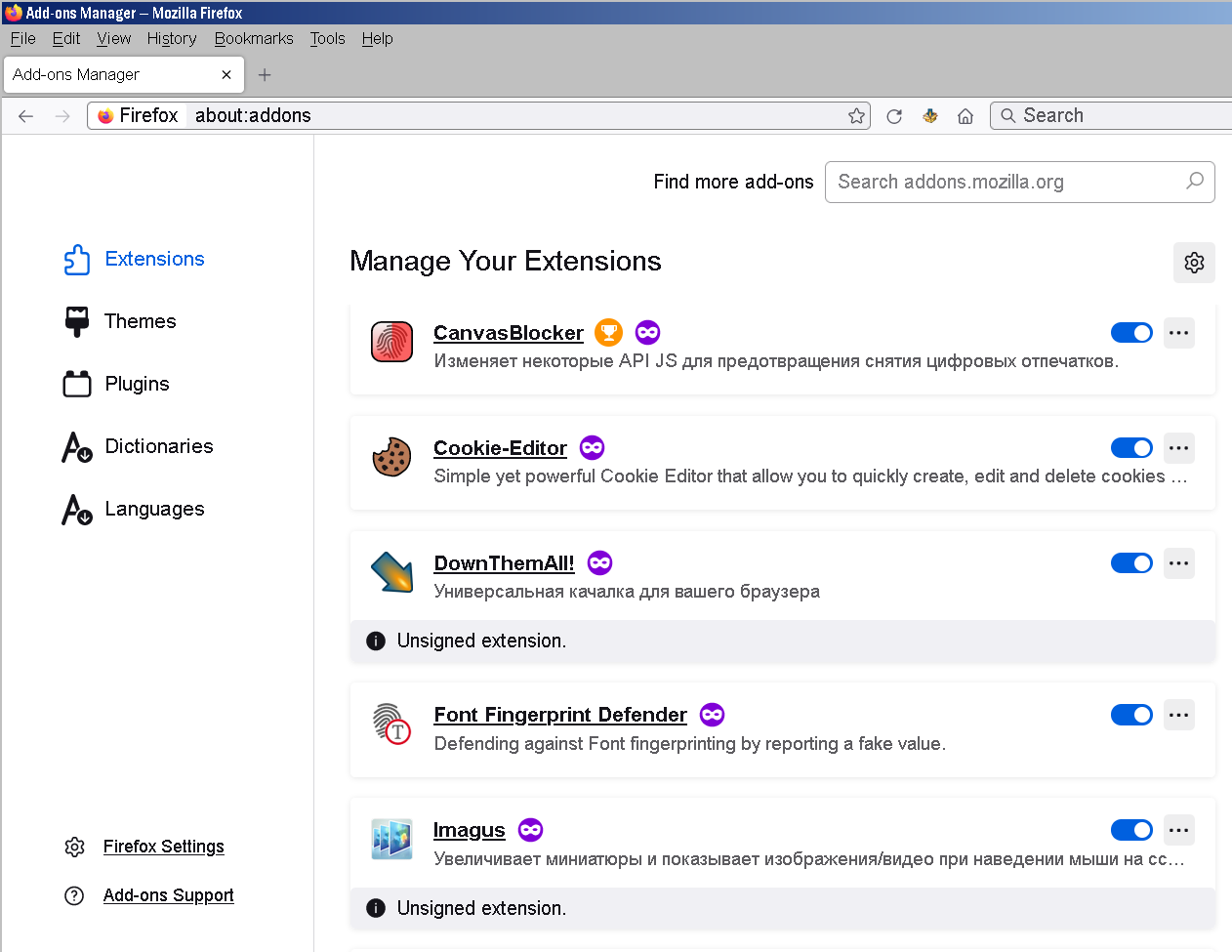Click the info icon in DownThemAll!'s unsigned notice
The image size is (1232, 952).
(x=375, y=641)
